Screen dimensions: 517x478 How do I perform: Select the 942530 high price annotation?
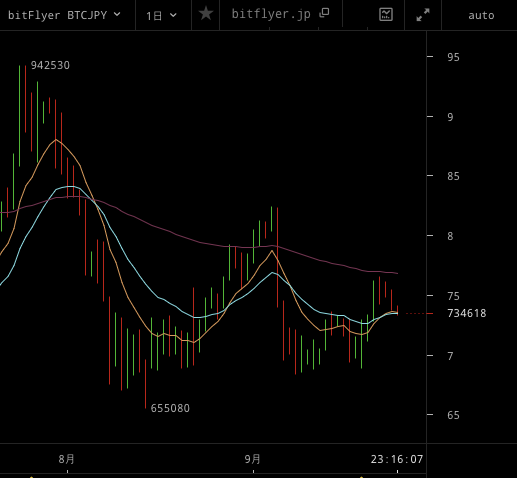click(50, 65)
